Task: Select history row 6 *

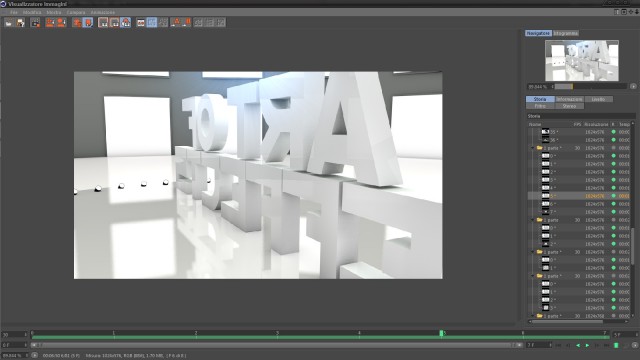Action: [580, 204]
